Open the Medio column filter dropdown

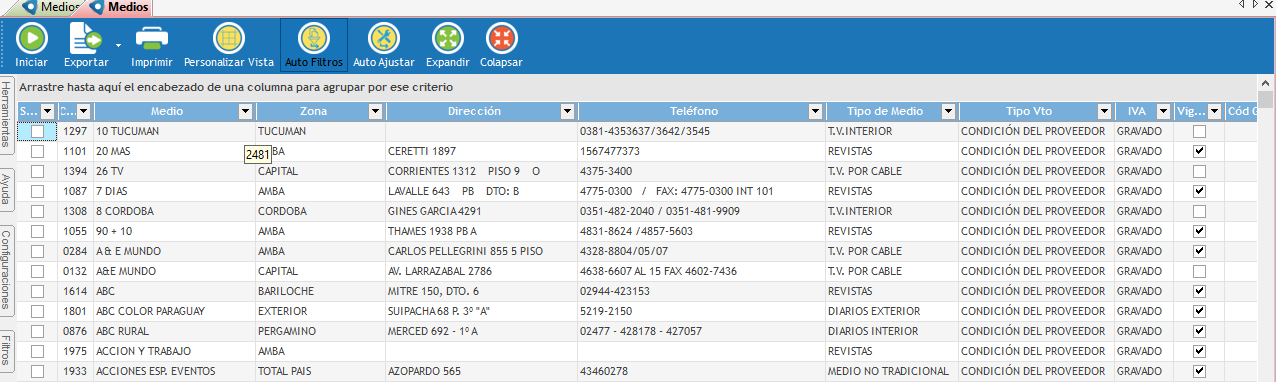246,111
